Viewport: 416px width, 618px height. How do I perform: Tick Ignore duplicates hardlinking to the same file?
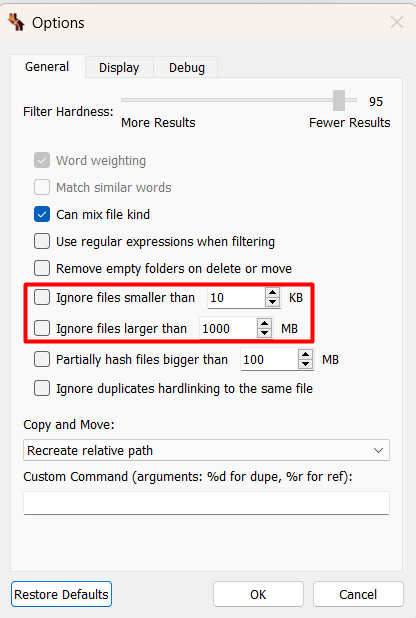click(42, 388)
